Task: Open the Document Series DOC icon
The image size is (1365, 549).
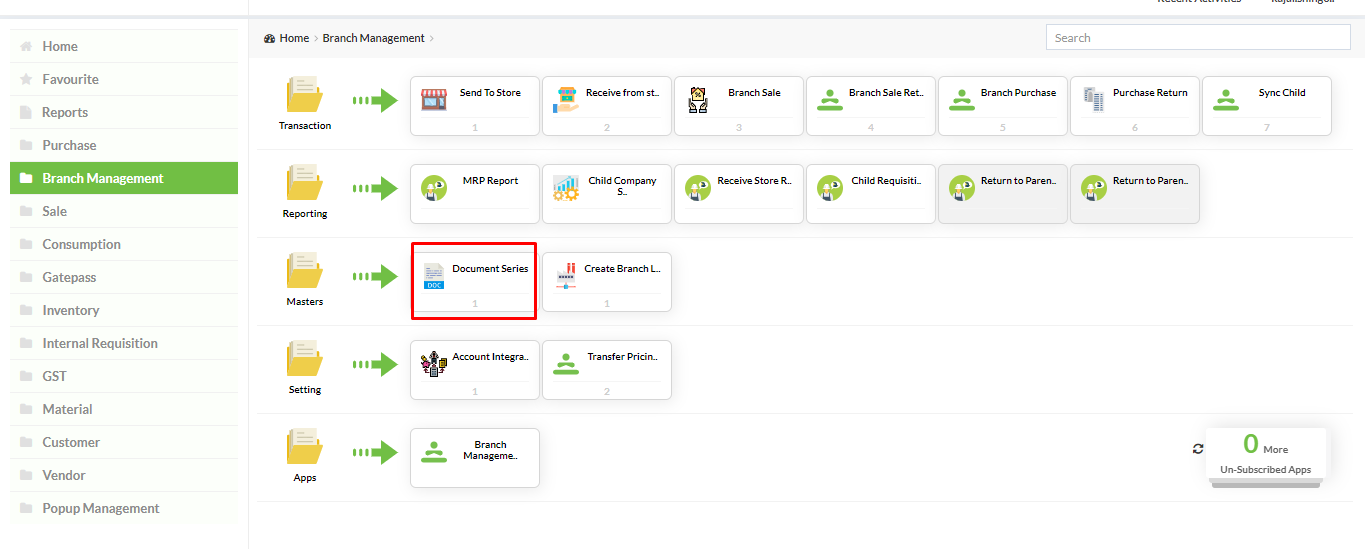Action: click(x=434, y=276)
